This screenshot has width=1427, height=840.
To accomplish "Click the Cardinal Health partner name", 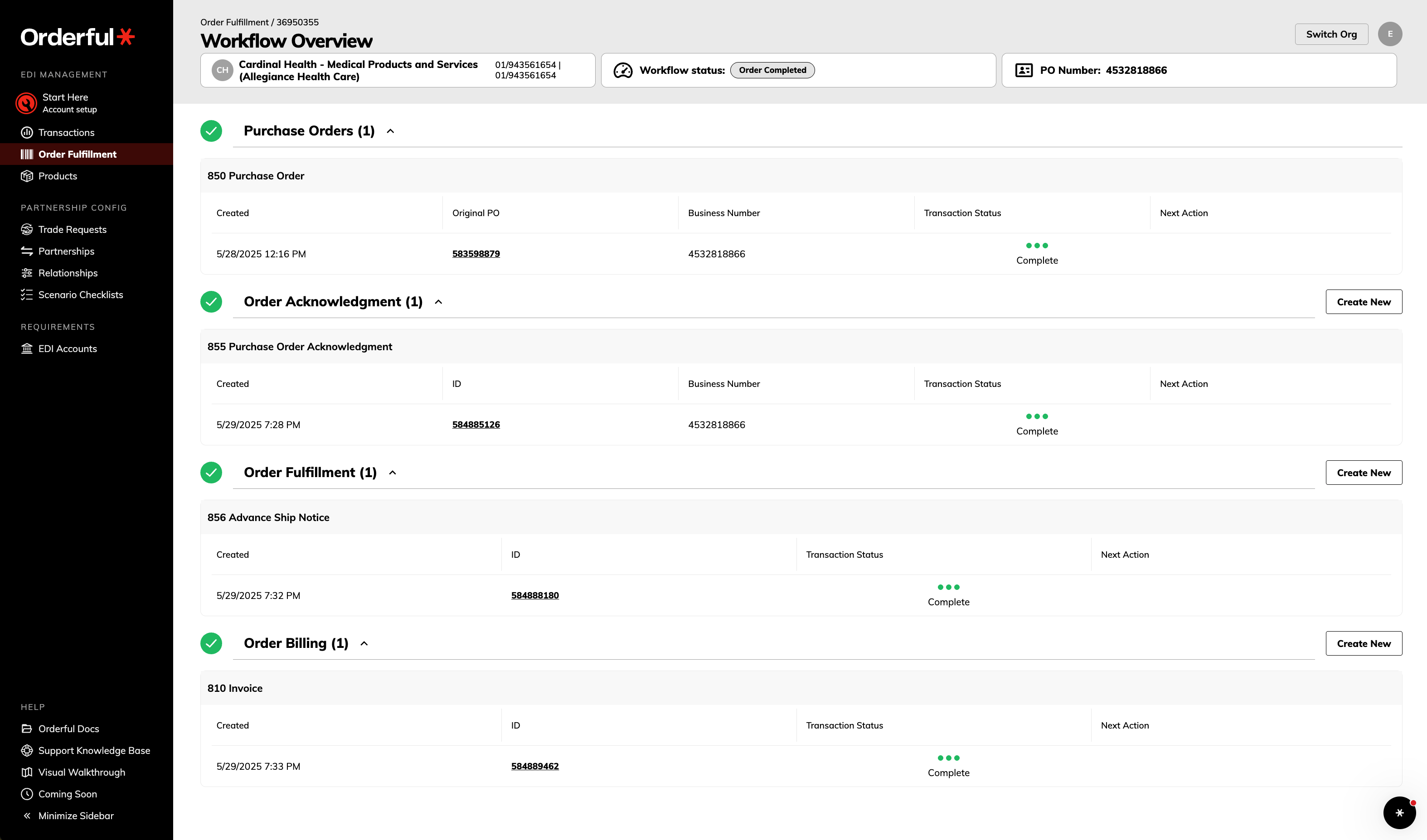I will tap(359, 70).
